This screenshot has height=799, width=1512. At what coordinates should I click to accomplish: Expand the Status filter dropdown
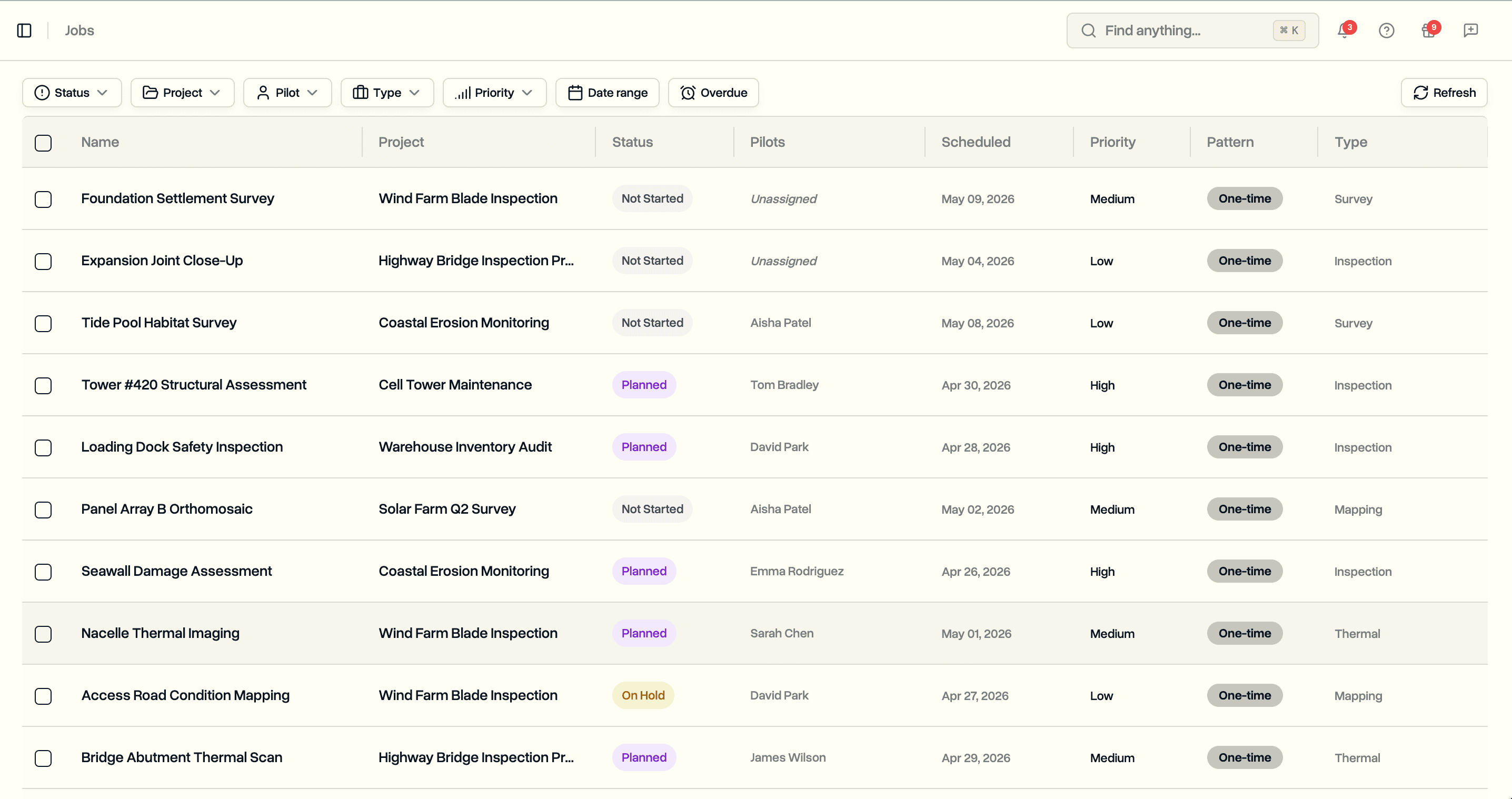(72, 93)
